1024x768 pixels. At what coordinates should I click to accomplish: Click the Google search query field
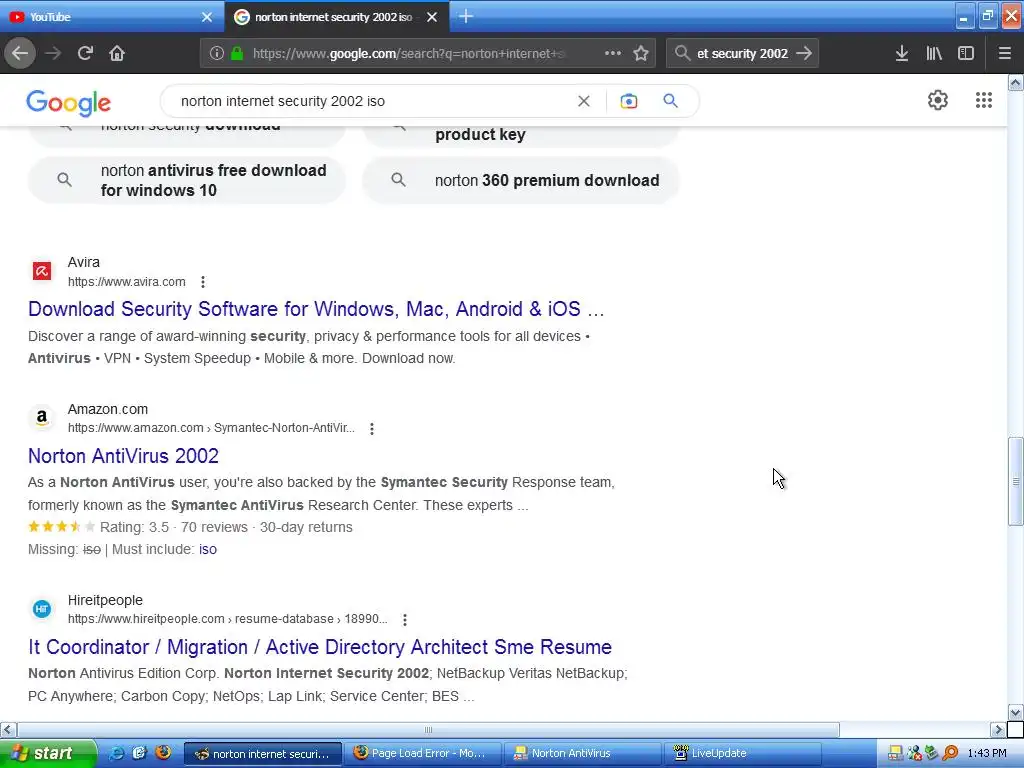coord(372,101)
